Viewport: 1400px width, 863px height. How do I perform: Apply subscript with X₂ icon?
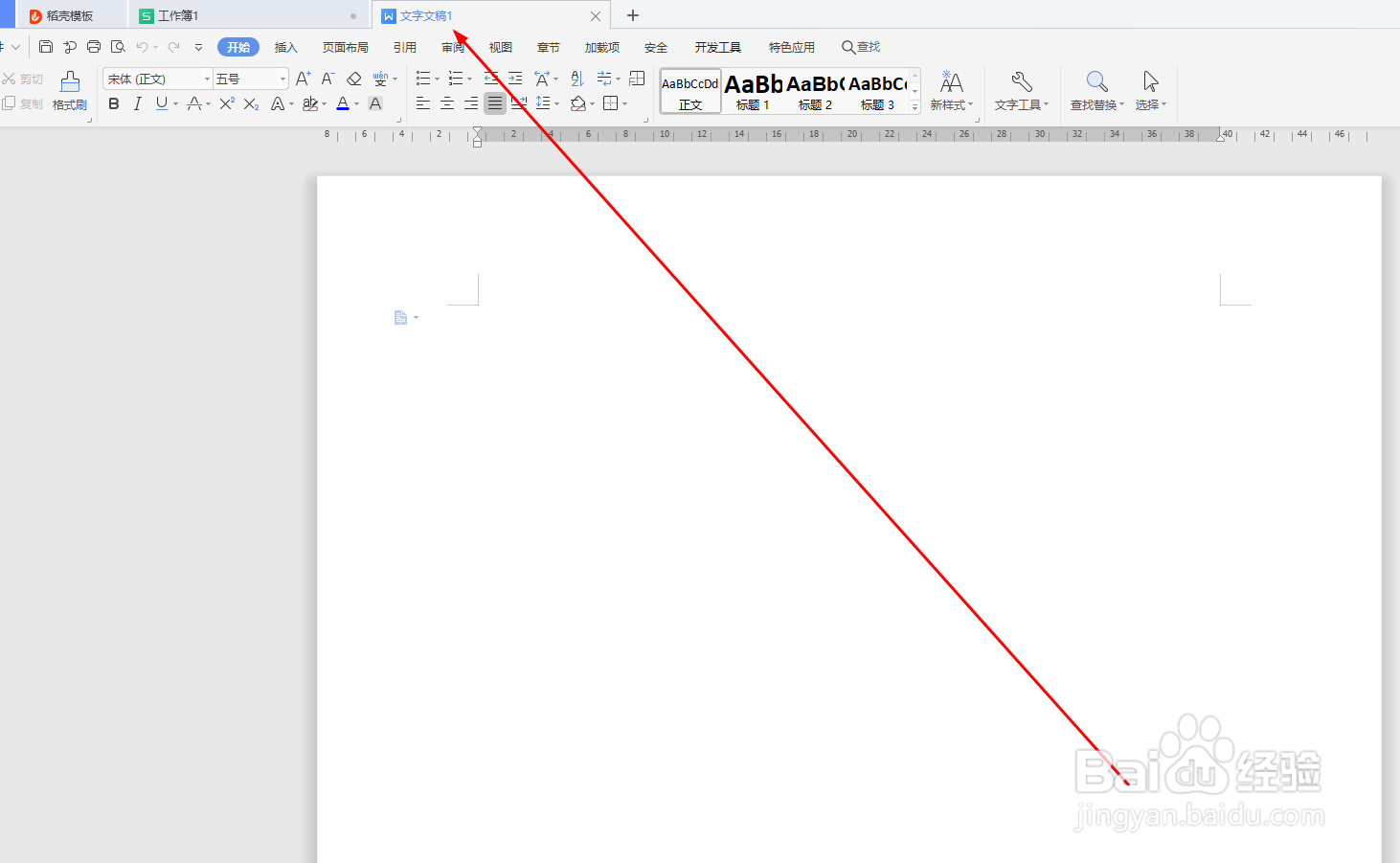251,103
